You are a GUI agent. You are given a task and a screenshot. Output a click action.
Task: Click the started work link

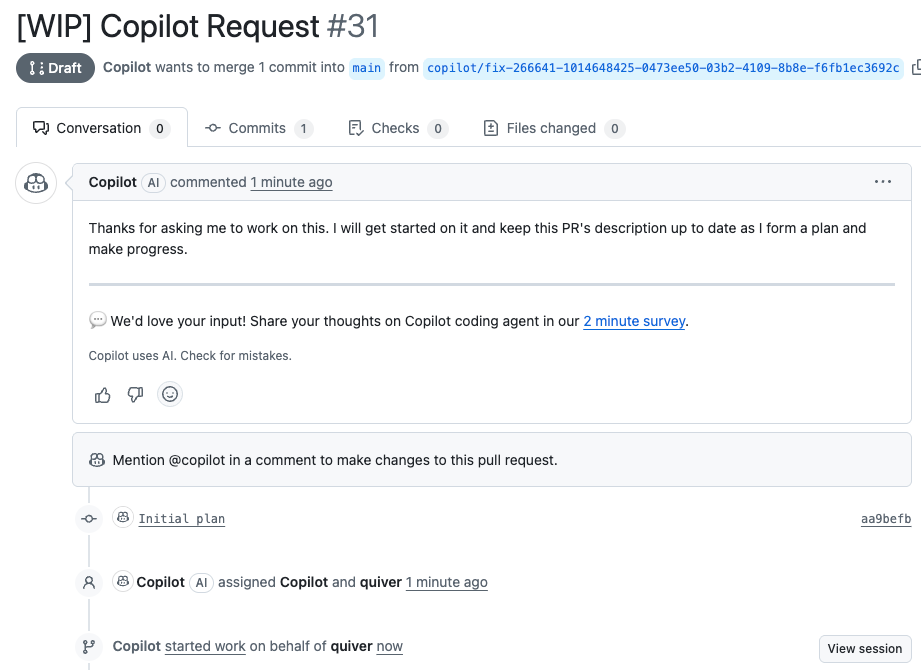pos(205,646)
